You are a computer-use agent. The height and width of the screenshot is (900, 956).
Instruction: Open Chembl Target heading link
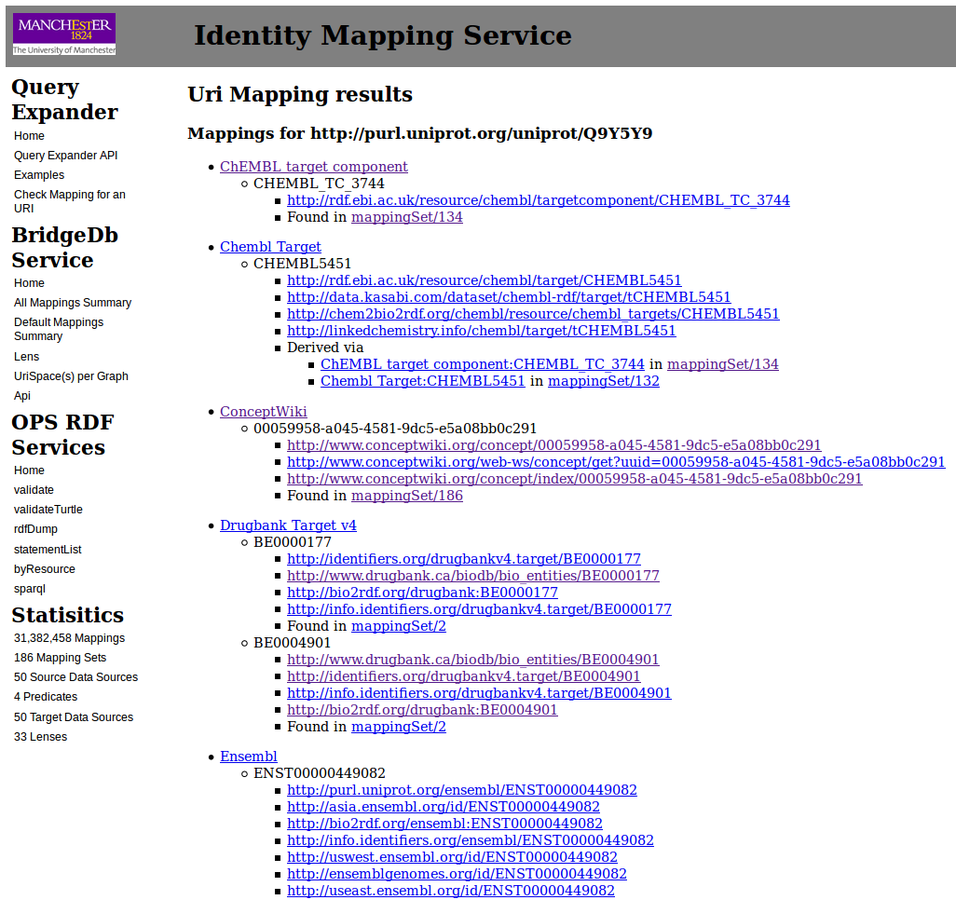point(270,246)
